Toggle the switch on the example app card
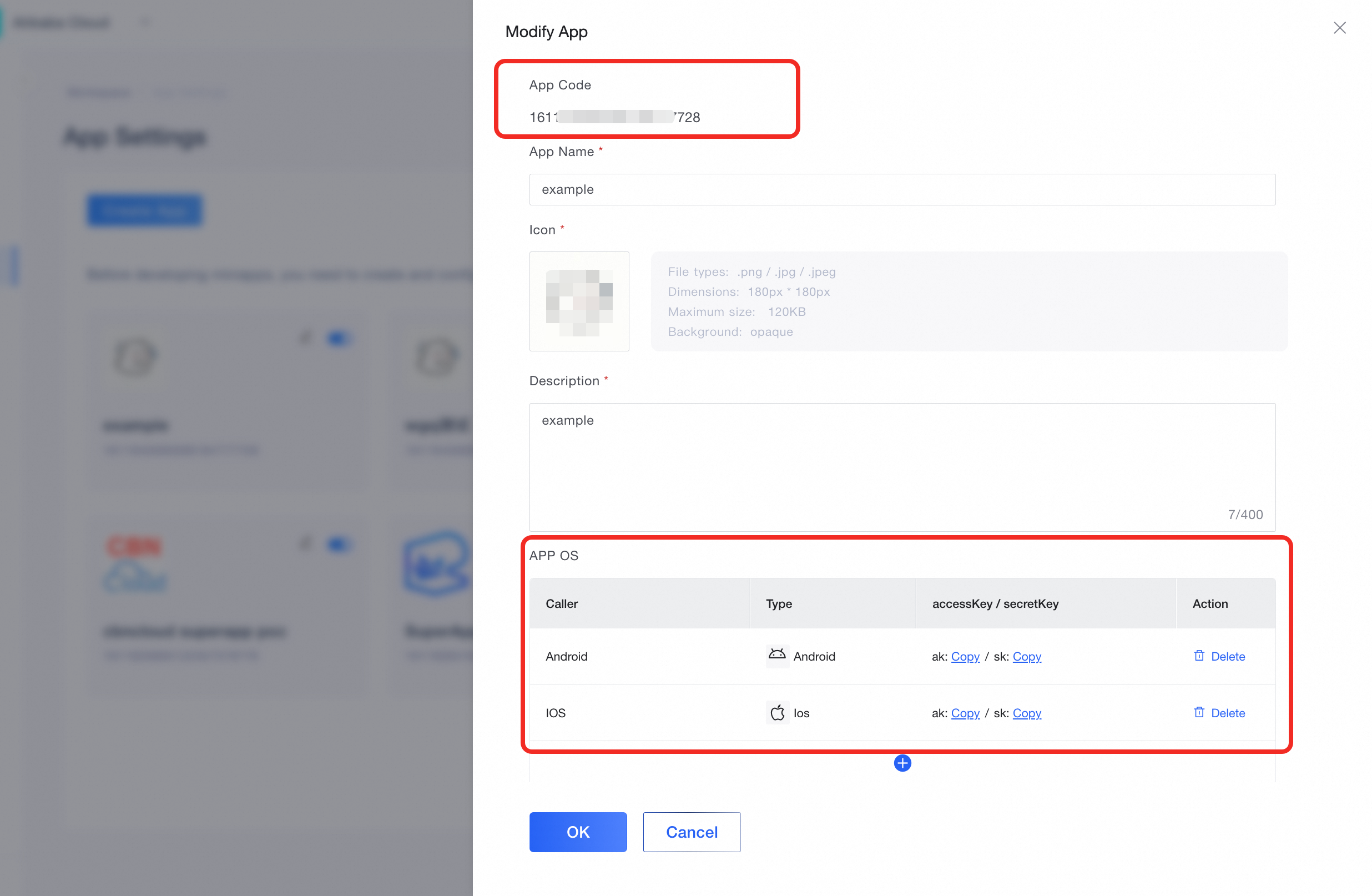This screenshot has height=896, width=1372. tap(339, 339)
